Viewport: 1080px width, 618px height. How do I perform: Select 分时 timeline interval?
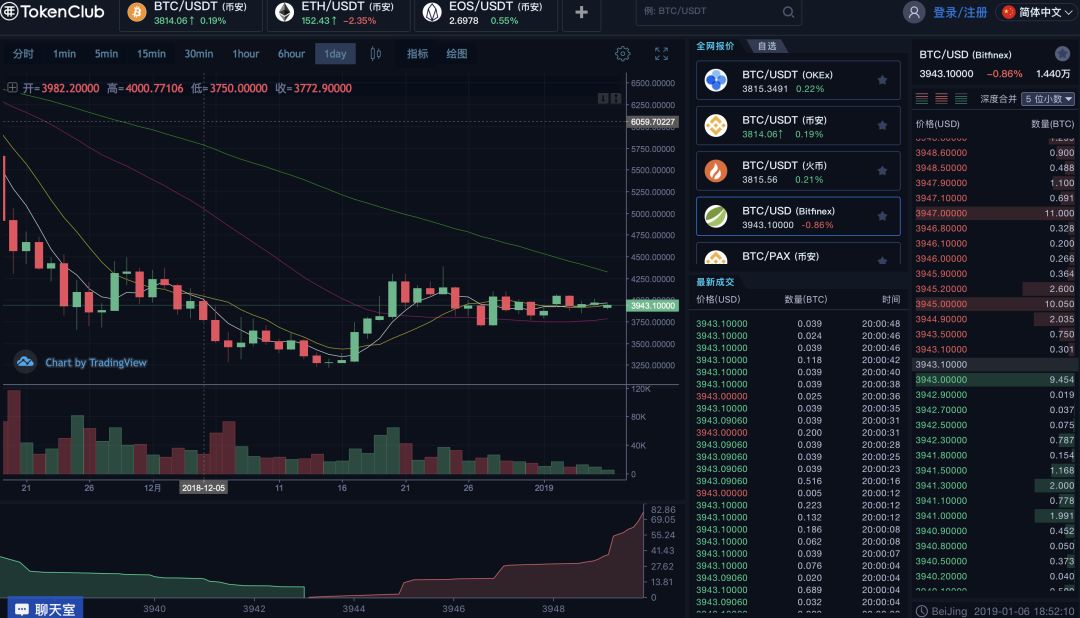coord(23,54)
